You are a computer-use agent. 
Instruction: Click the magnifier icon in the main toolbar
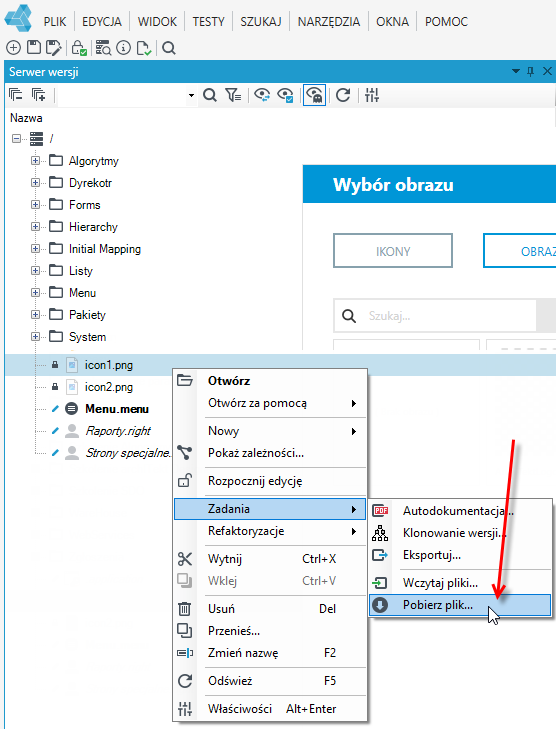click(169, 48)
